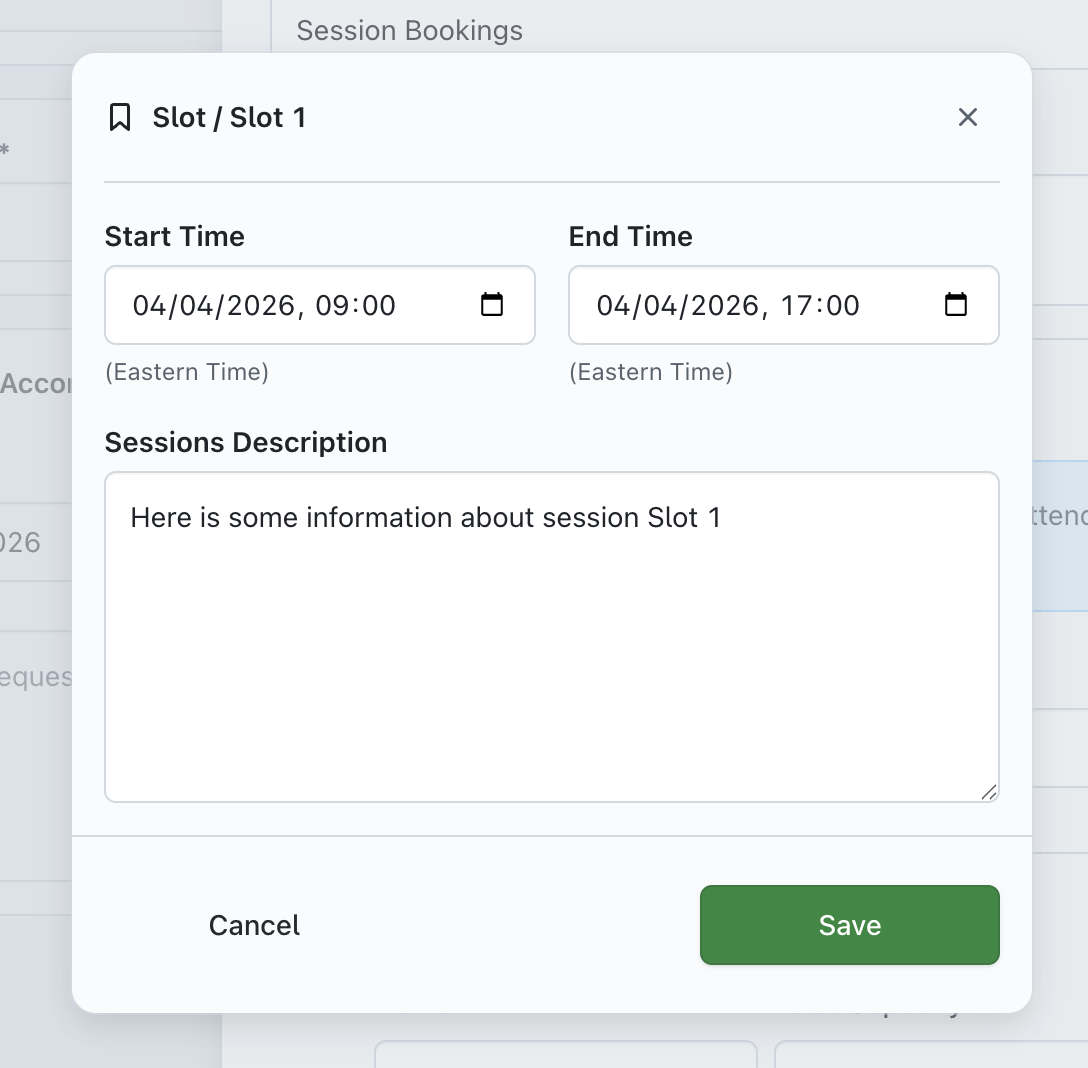Save the slot changes
The width and height of the screenshot is (1088, 1068).
pos(849,925)
